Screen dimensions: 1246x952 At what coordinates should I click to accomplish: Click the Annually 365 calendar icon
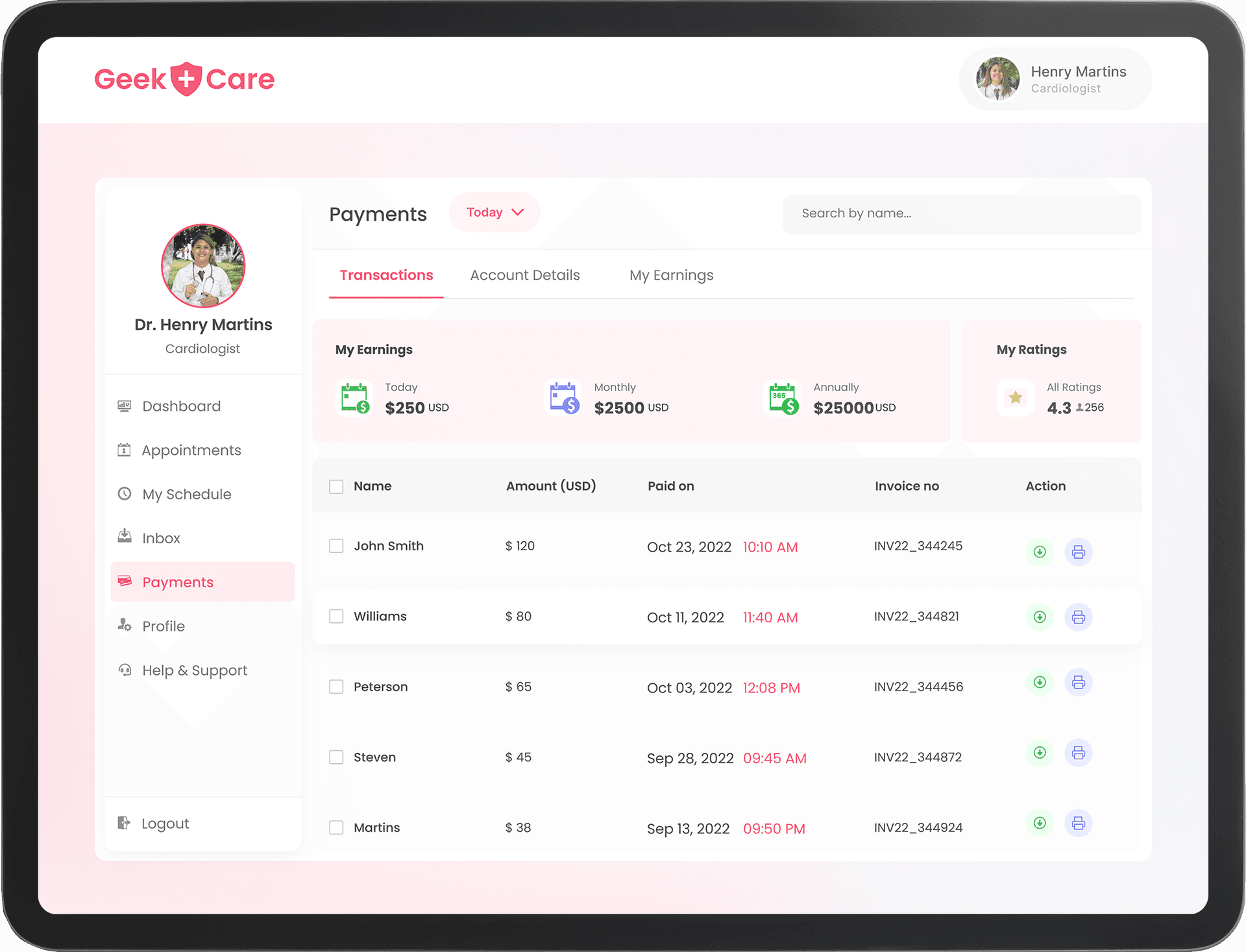783,398
